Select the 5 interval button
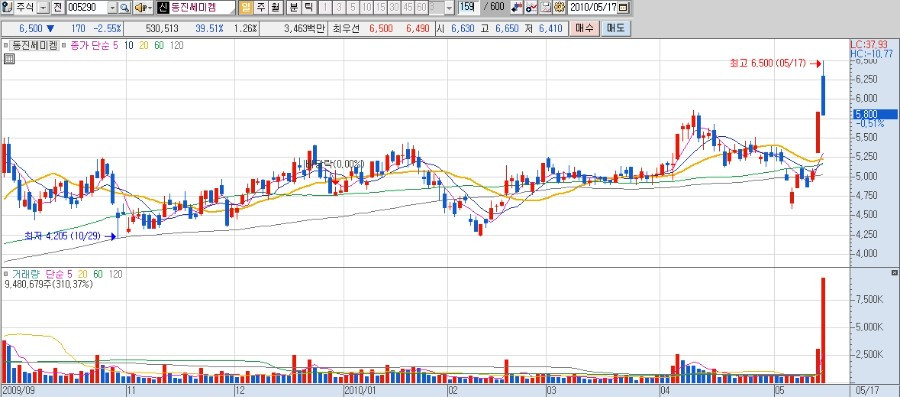This screenshot has height=397, width=900. click(x=352, y=8)
